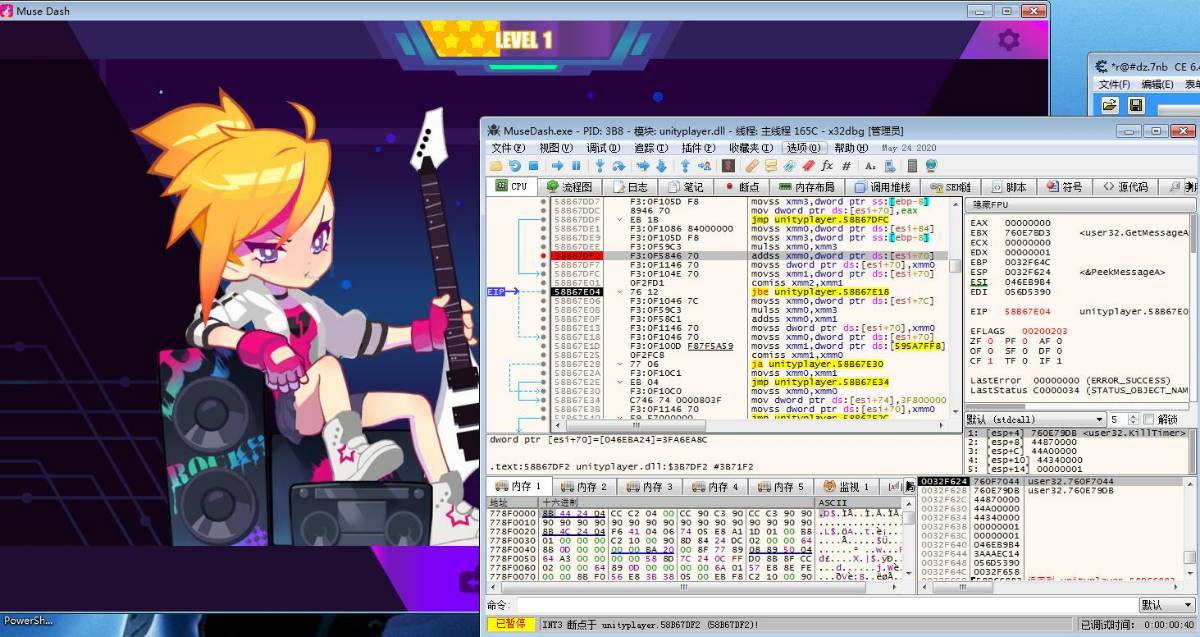
Task: Click the dark Scylla plugin icon in toolbar
Action: coord(728,165)
